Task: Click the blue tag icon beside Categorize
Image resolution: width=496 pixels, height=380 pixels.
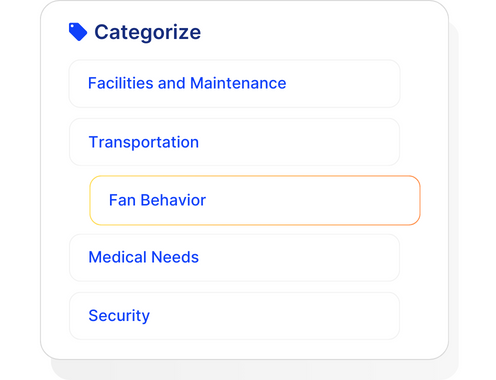Action: click(78, 32)
